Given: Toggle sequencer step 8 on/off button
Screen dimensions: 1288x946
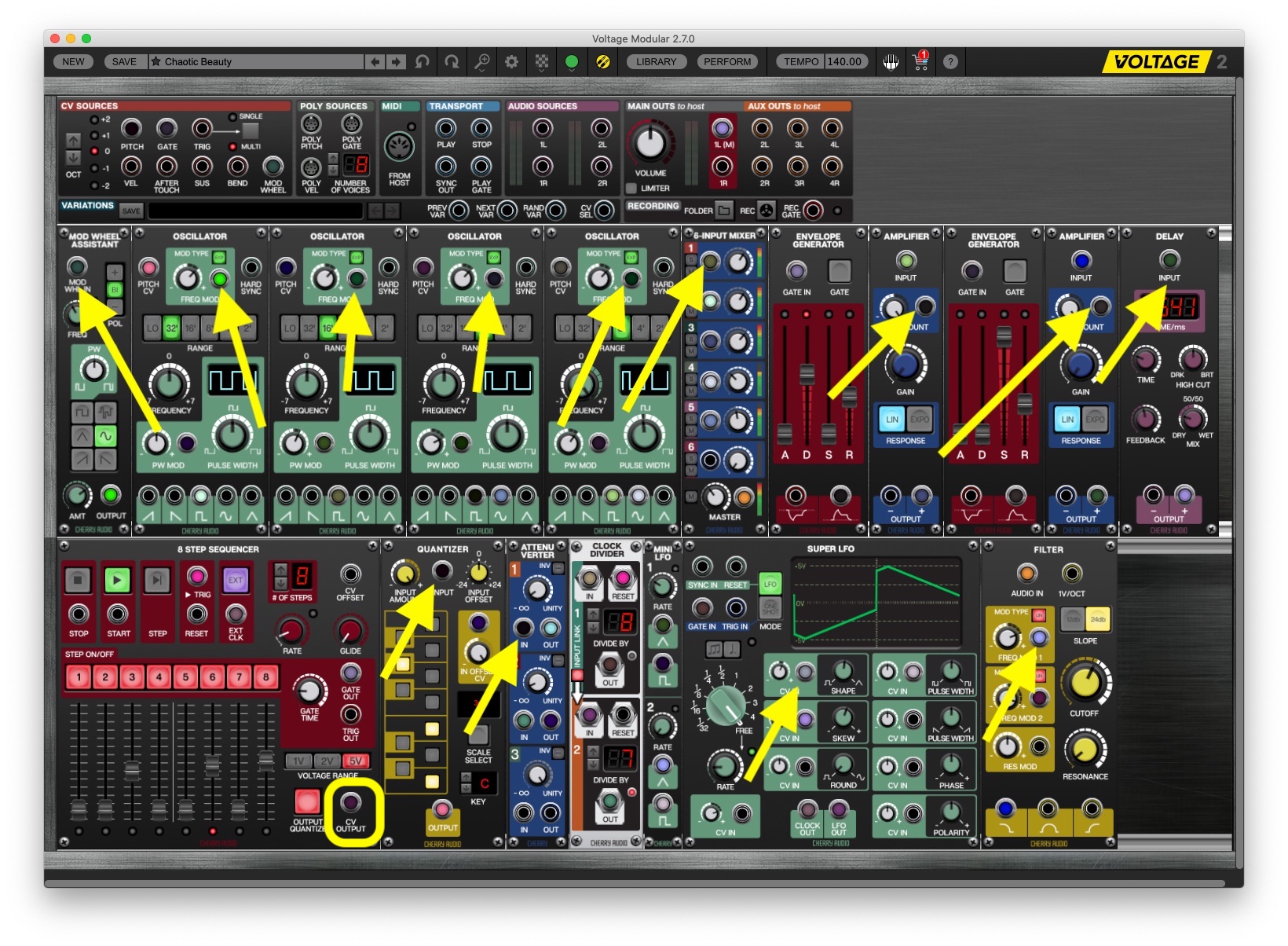Looking at the screenshot, I should click(265, 676).
